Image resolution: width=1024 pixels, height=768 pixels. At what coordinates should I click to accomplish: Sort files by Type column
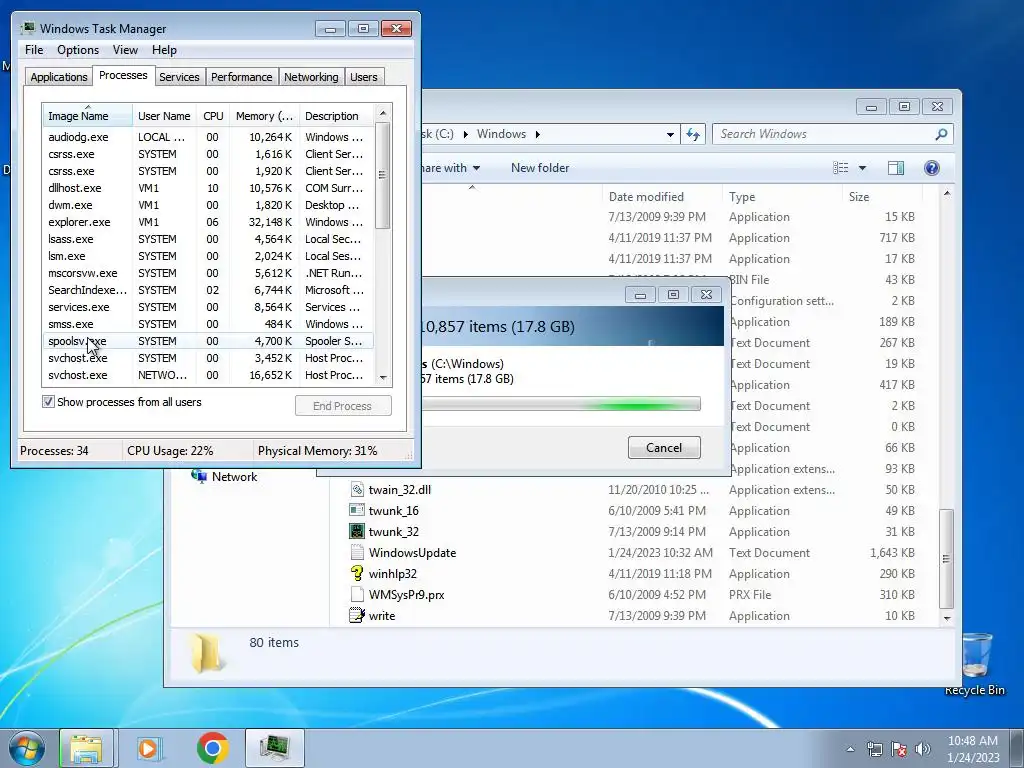pyautogui.click(x=782, y=197)
